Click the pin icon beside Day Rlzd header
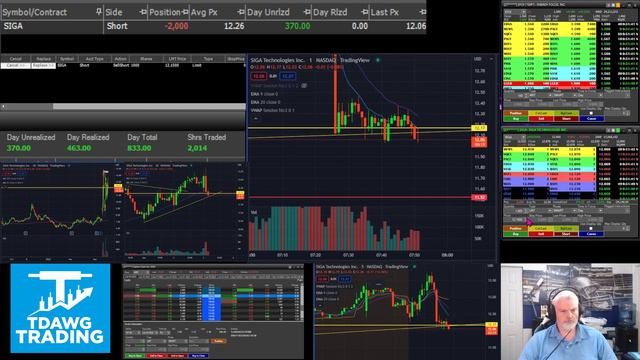The image size is (640, 360). pyautogui.click(x=364, y=12)
